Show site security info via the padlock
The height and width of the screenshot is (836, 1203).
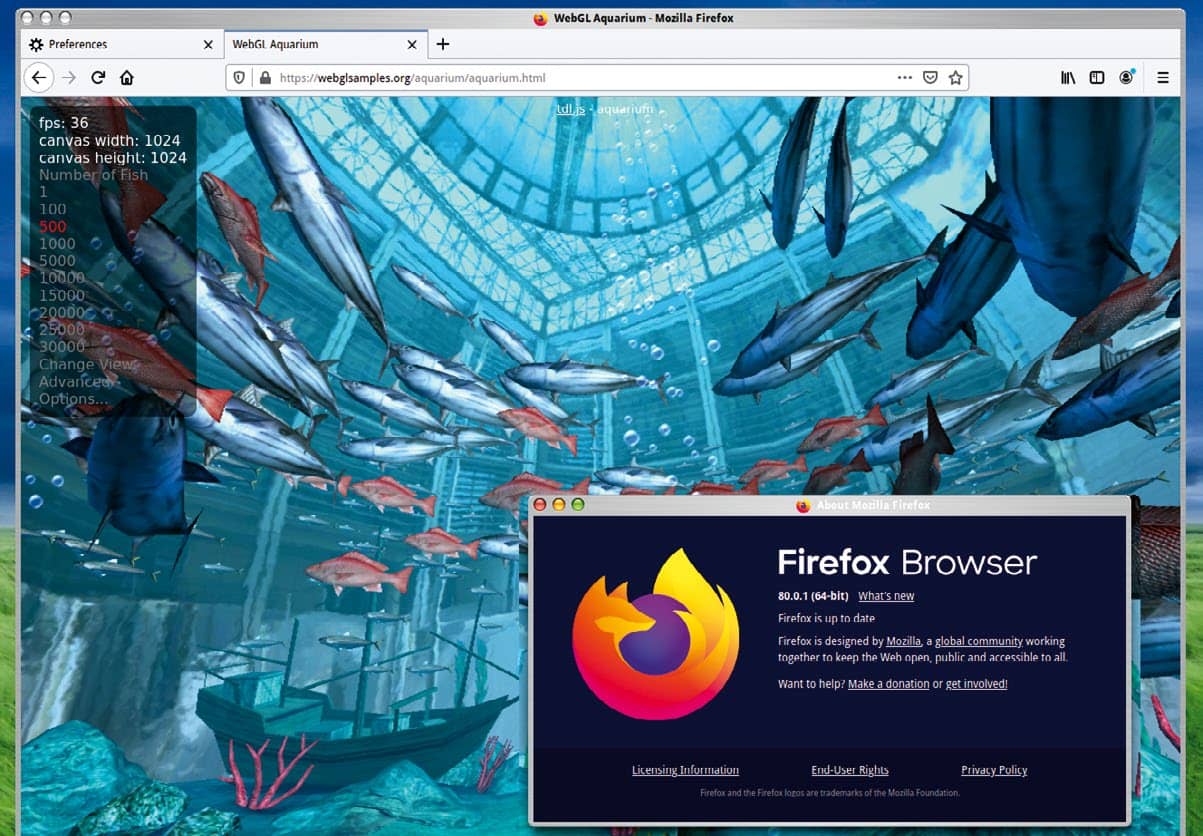tap(264, 77)
